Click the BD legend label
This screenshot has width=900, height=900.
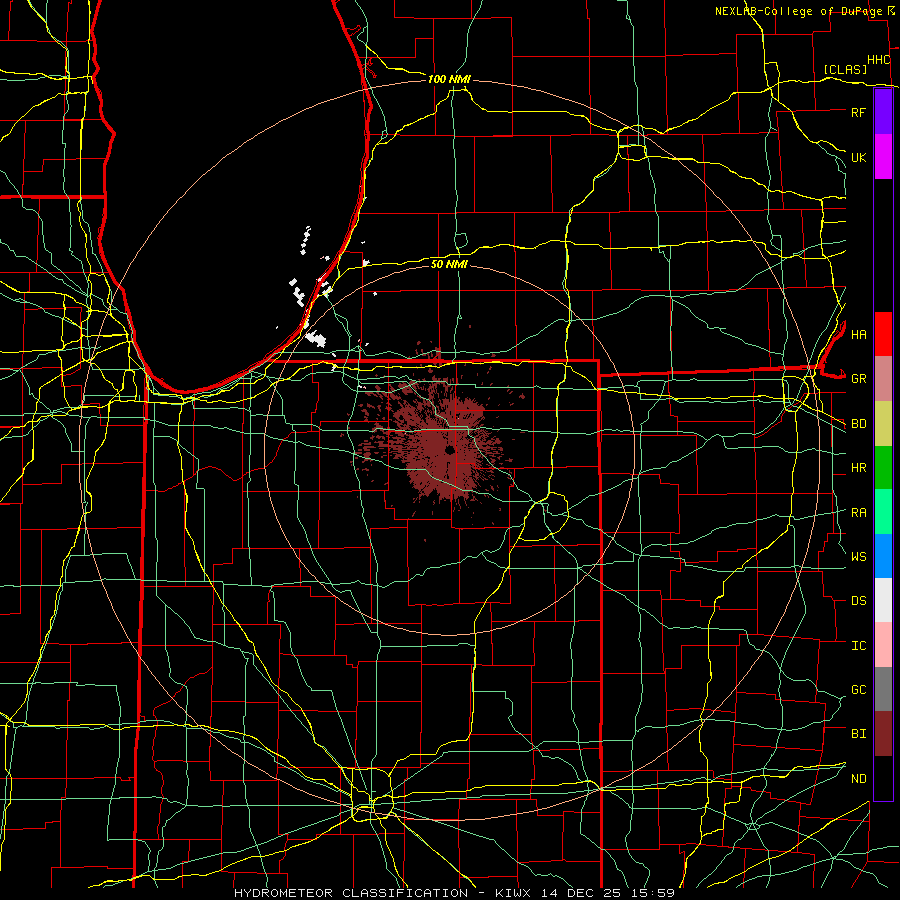pyautogui.click(x=858, y=424)
